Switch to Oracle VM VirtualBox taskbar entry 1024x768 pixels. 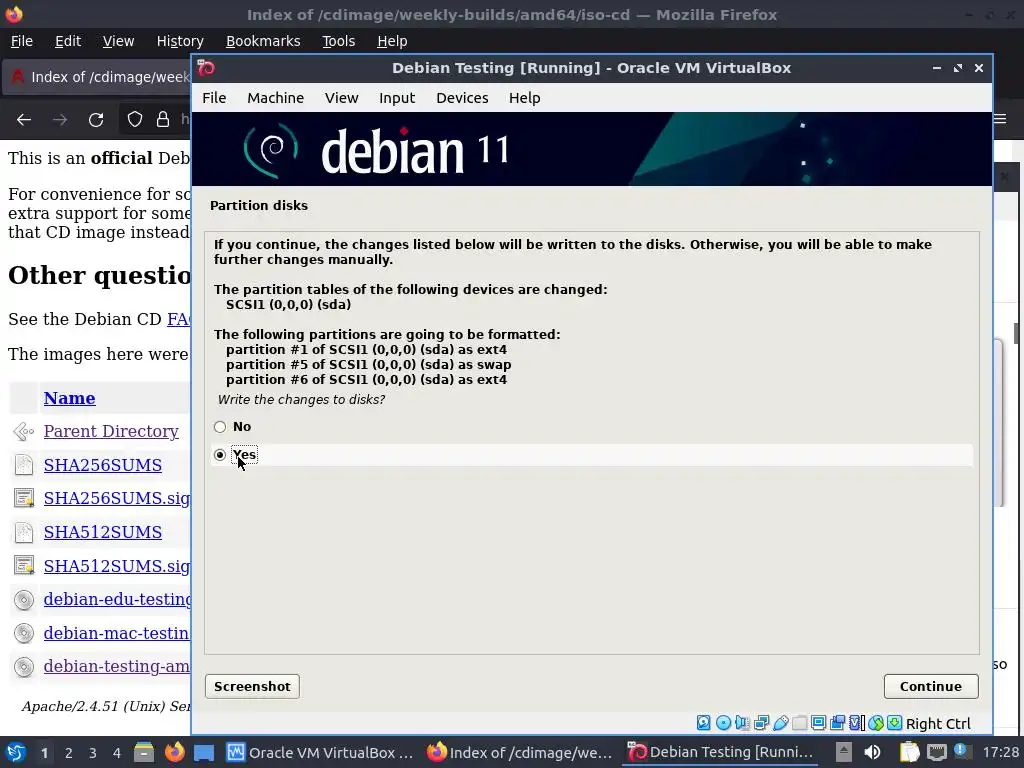click(x=320, y=752)
